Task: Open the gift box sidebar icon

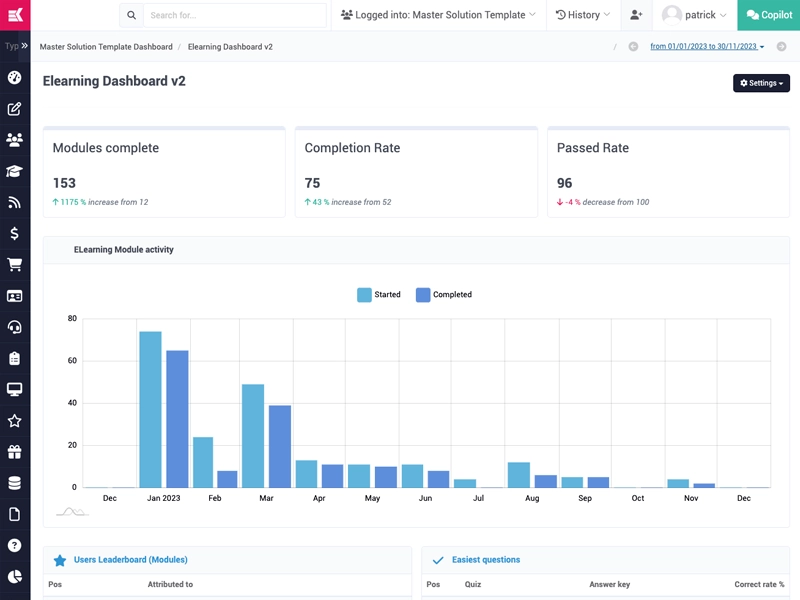Action: [14, 452]
